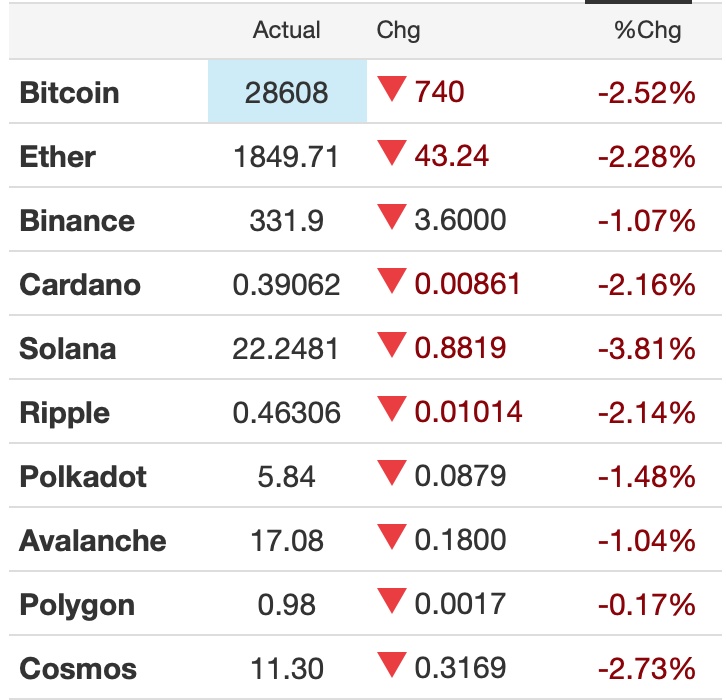Click the red down triangle for Solana
Image resolution: width=726 pixels, height=700 pixels.
390,347
